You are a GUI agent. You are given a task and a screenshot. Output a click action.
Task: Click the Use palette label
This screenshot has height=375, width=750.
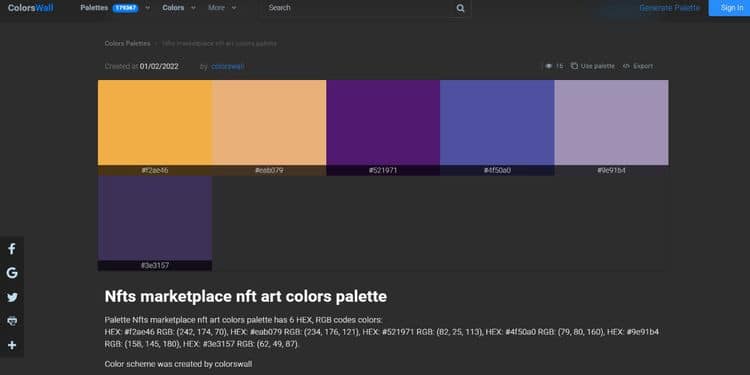point(598,66)
